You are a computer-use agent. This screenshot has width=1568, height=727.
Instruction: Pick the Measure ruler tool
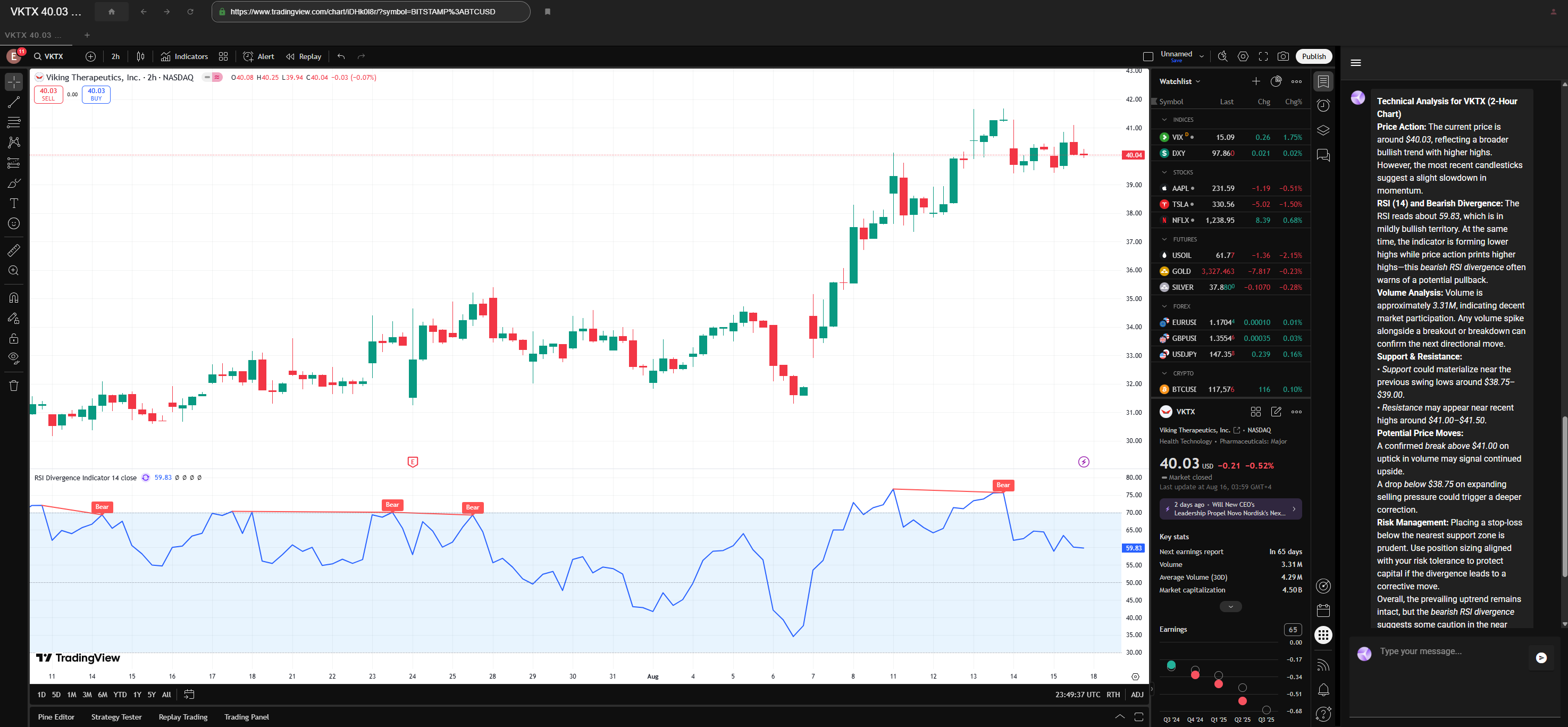13,250
